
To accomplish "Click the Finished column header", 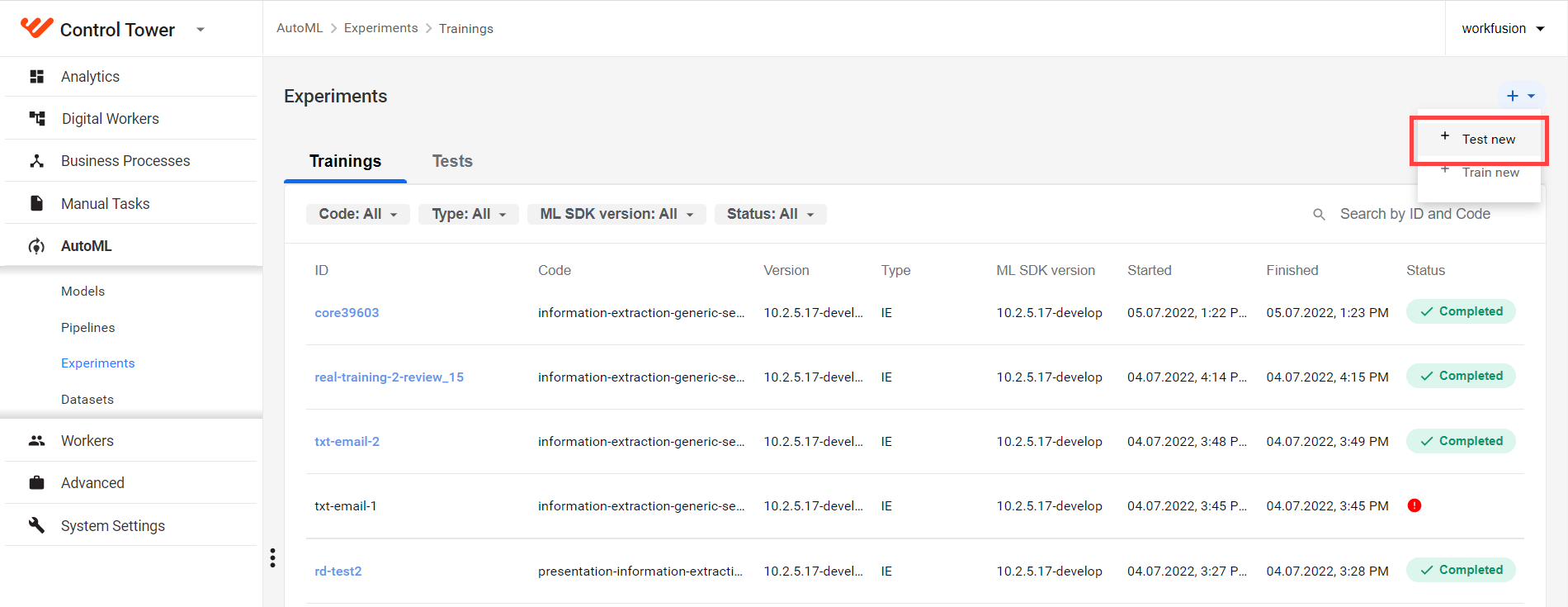I will click(x=1292, y=270).
